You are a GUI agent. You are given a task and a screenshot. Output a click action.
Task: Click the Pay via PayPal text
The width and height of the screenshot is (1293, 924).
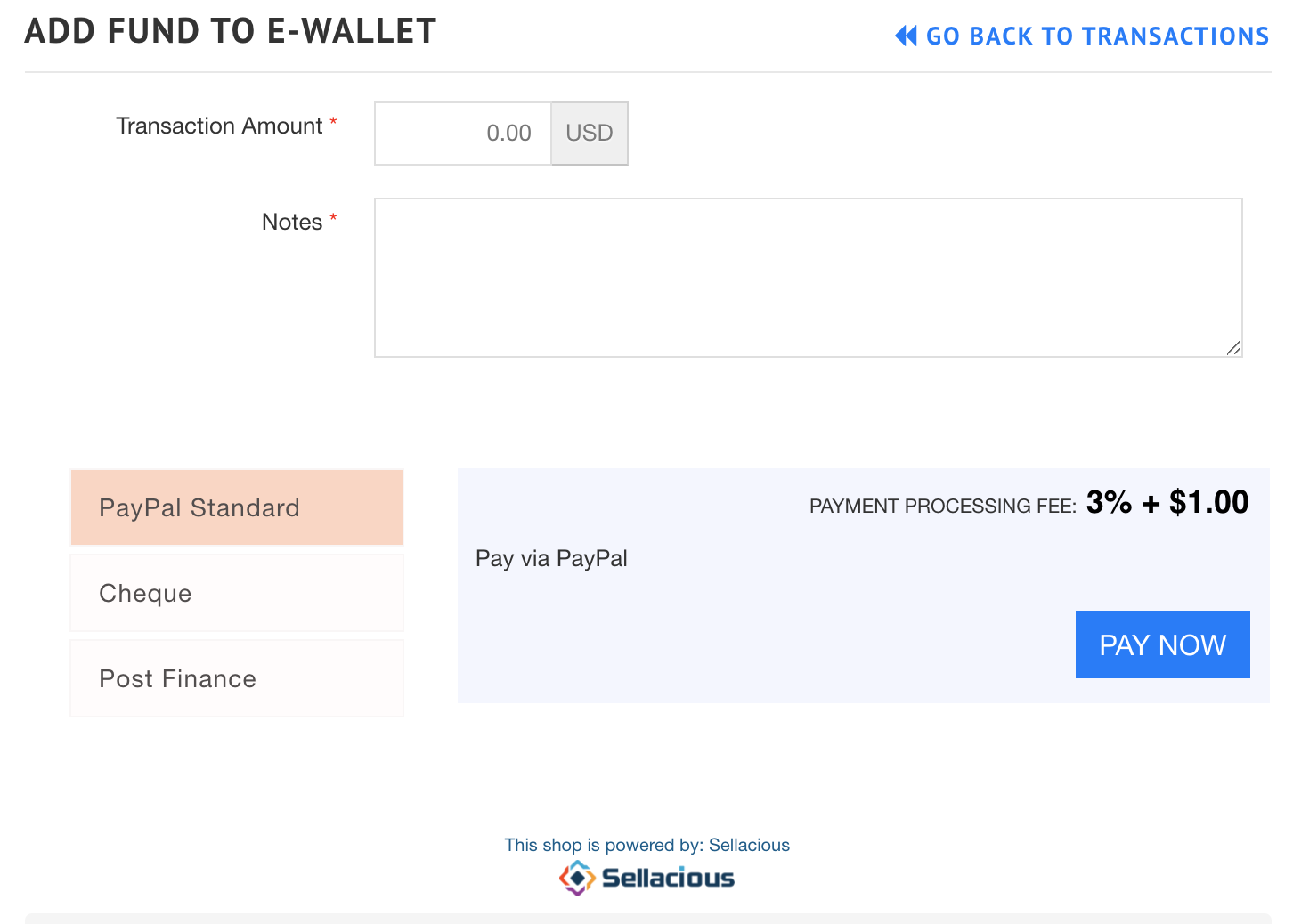click(x=551, y=558)
